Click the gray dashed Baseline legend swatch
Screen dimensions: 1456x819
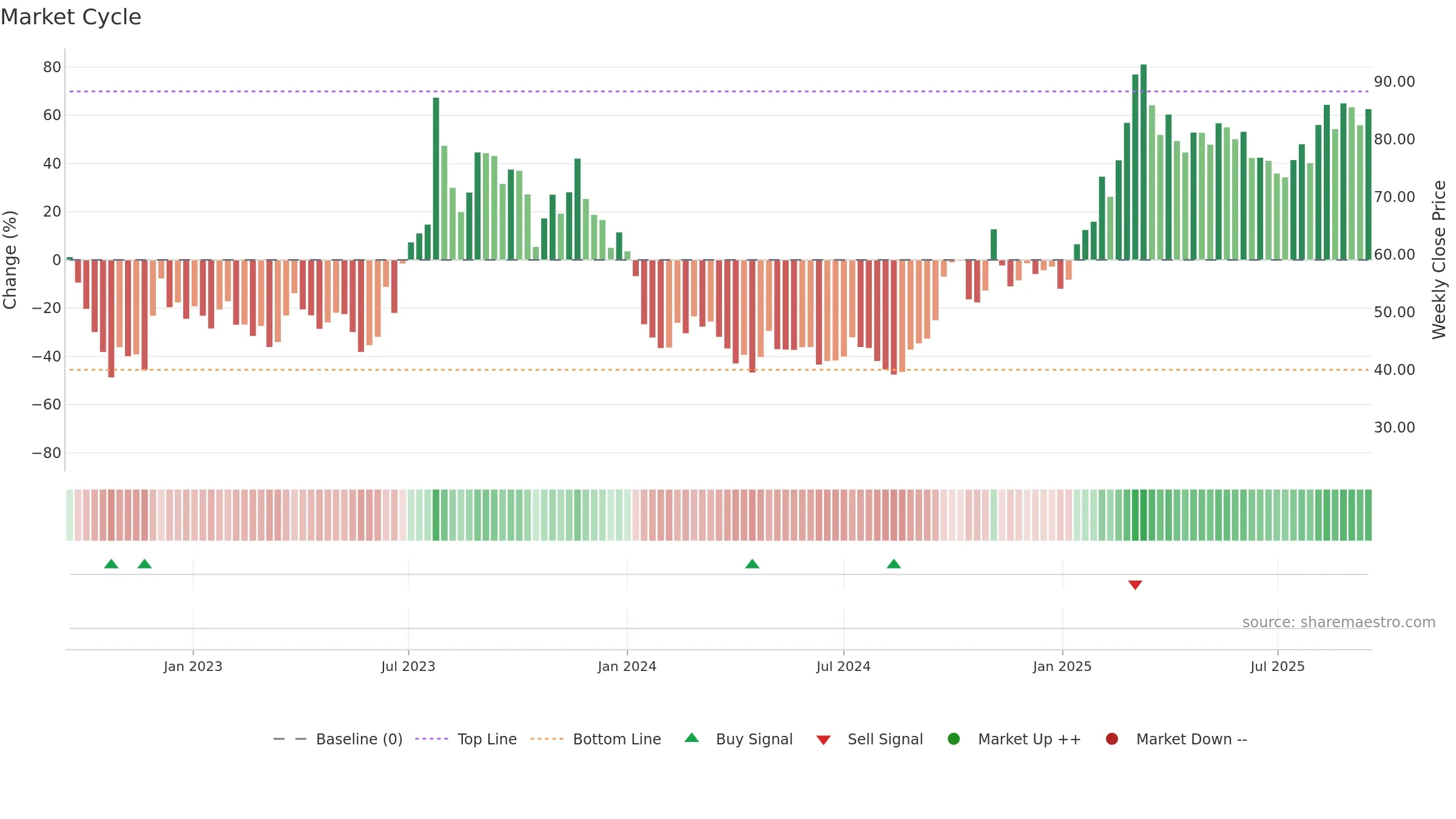pos(290,739)
